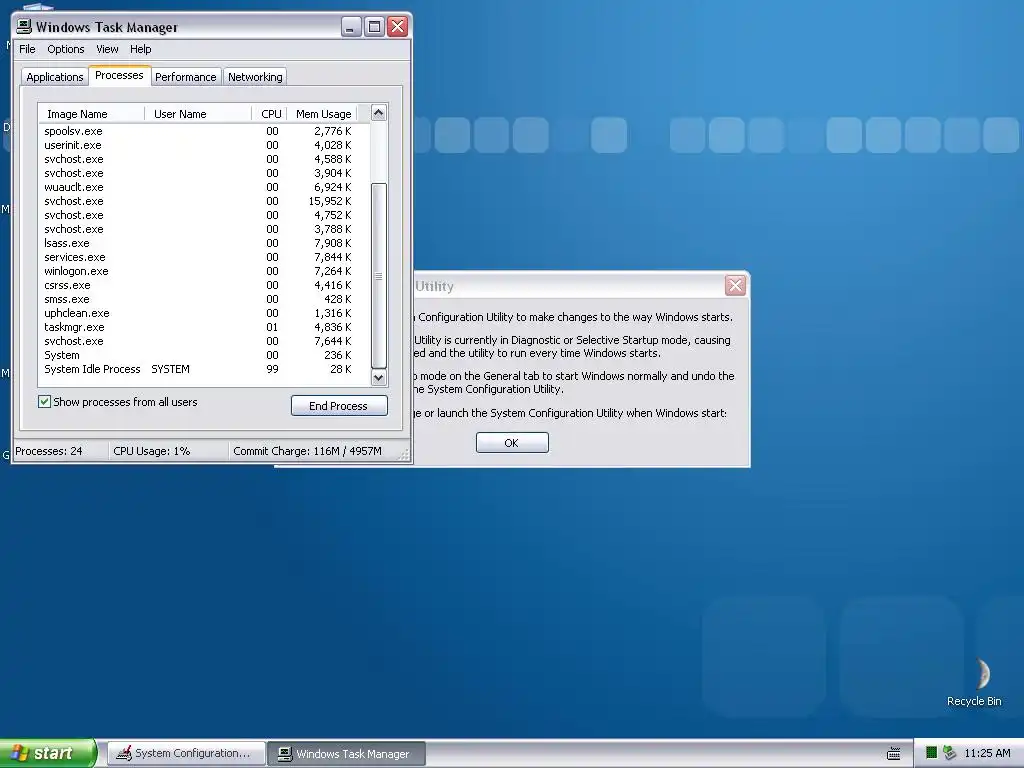Screen dimensions: 1024x768
Task: Click Windows Task Manager taskbar button
Action: [x=346, y=754]
